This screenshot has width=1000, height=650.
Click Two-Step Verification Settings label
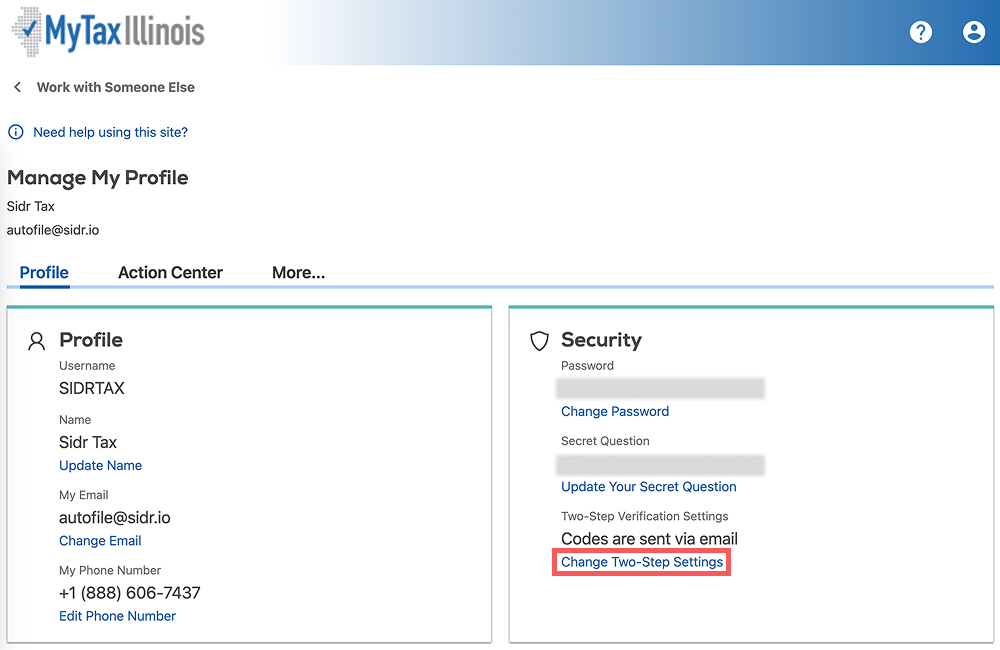pos(644,516)
